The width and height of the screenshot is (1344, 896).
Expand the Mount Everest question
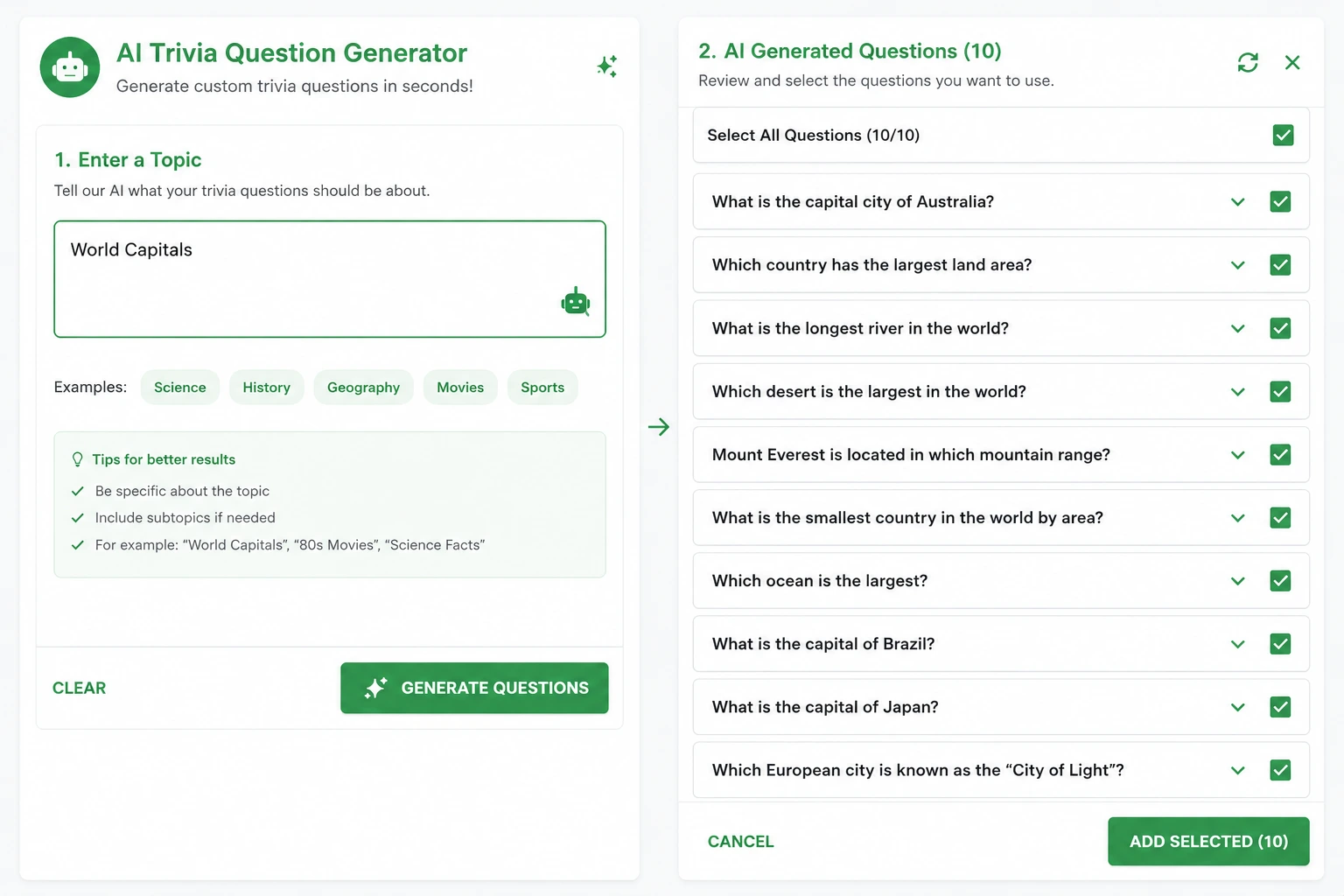point(1237,455)
